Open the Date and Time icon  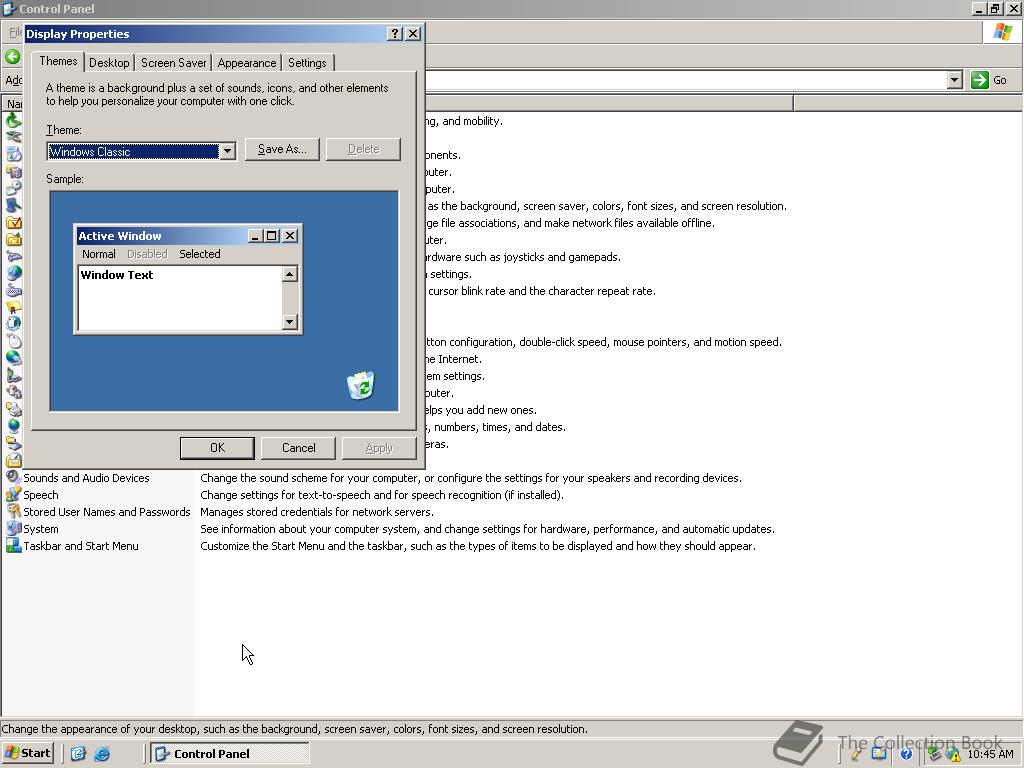coord(13,189)
